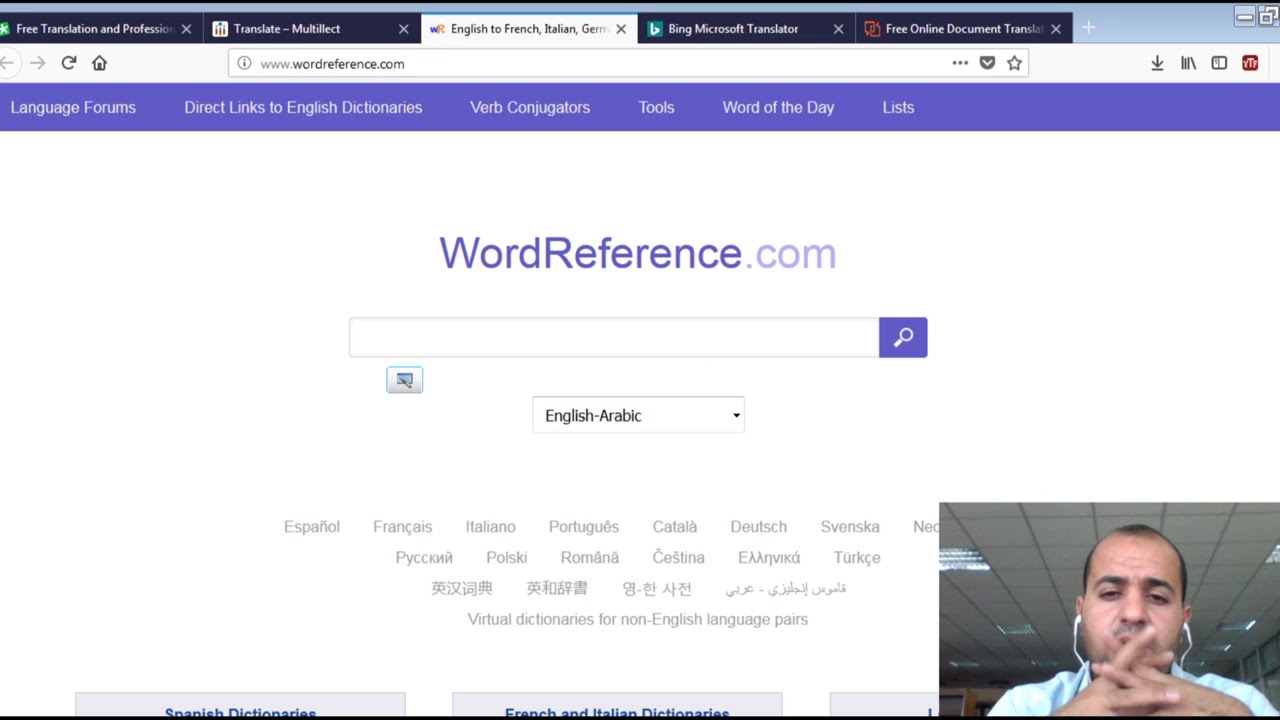Viewport: 1280px width, 720px height.
Task: Open the Svenska site link
Action: click(850, 527)
